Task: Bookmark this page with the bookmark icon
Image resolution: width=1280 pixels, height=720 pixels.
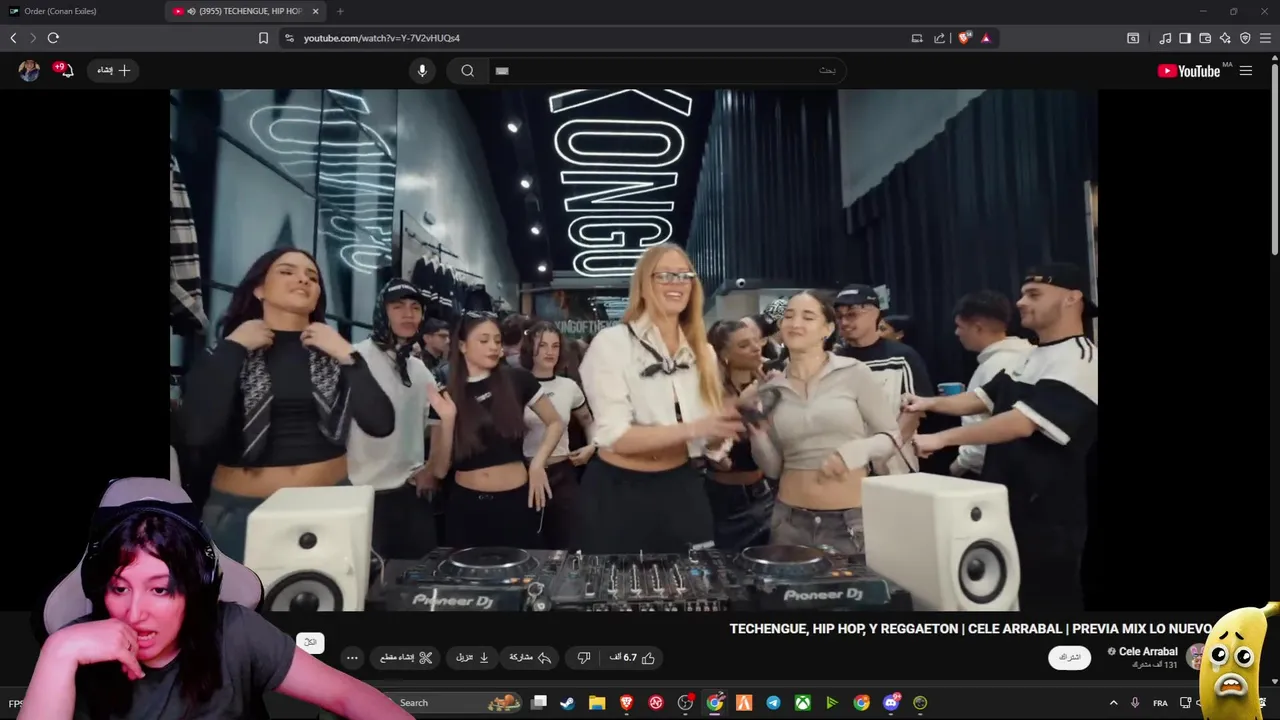Action: pos(263,38)
